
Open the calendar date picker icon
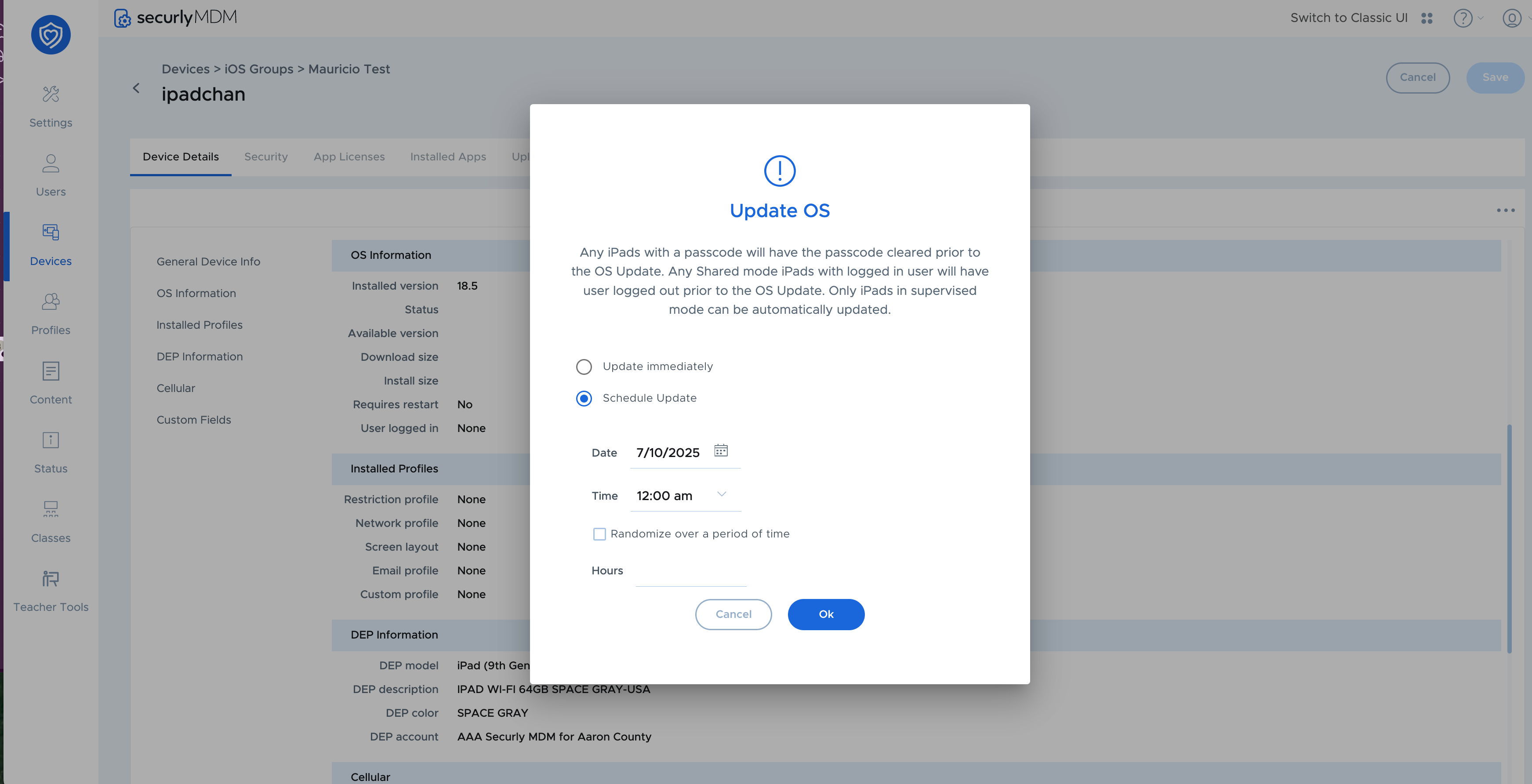[x=721, y=450]
